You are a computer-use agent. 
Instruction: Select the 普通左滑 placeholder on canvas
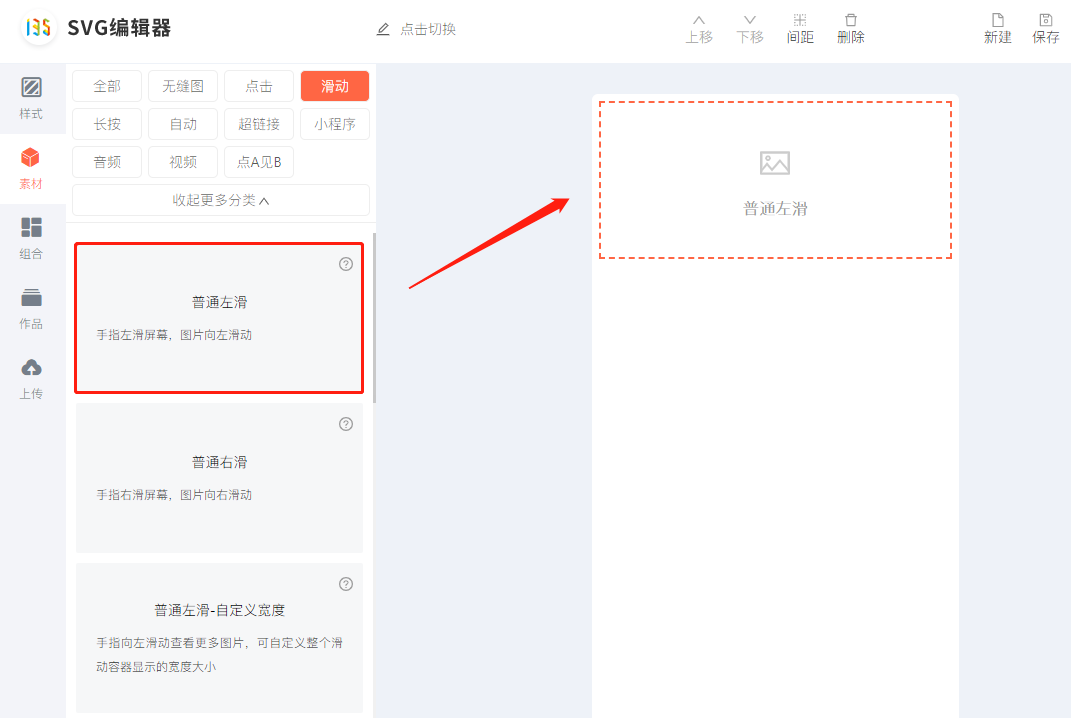(x=775, y=181)
